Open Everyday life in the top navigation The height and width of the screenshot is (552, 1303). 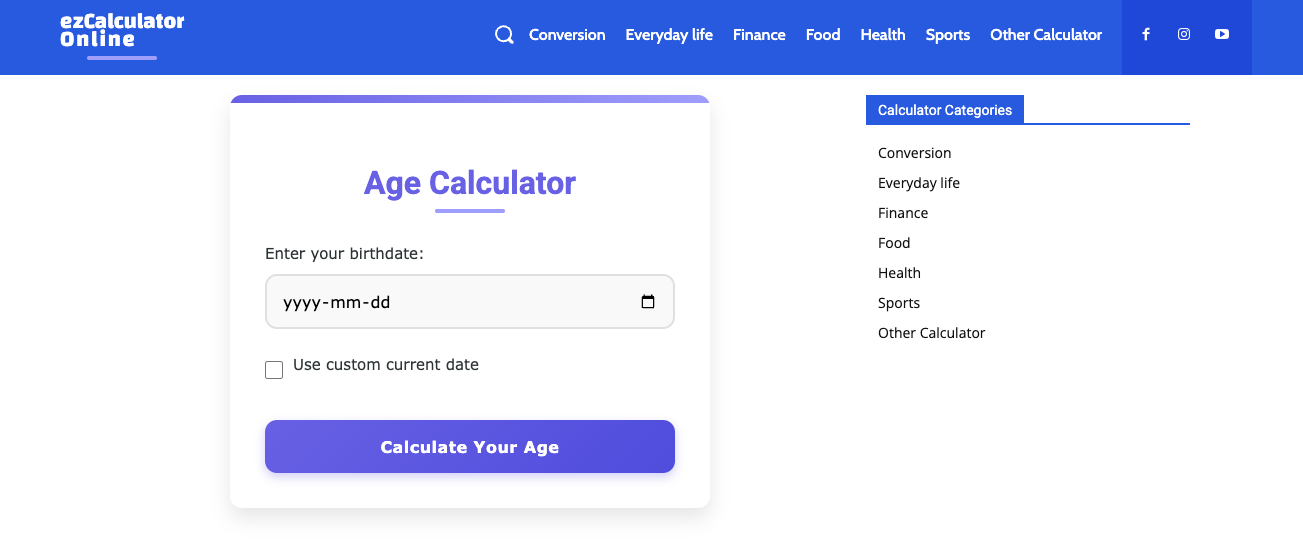(x=669, y=35)
